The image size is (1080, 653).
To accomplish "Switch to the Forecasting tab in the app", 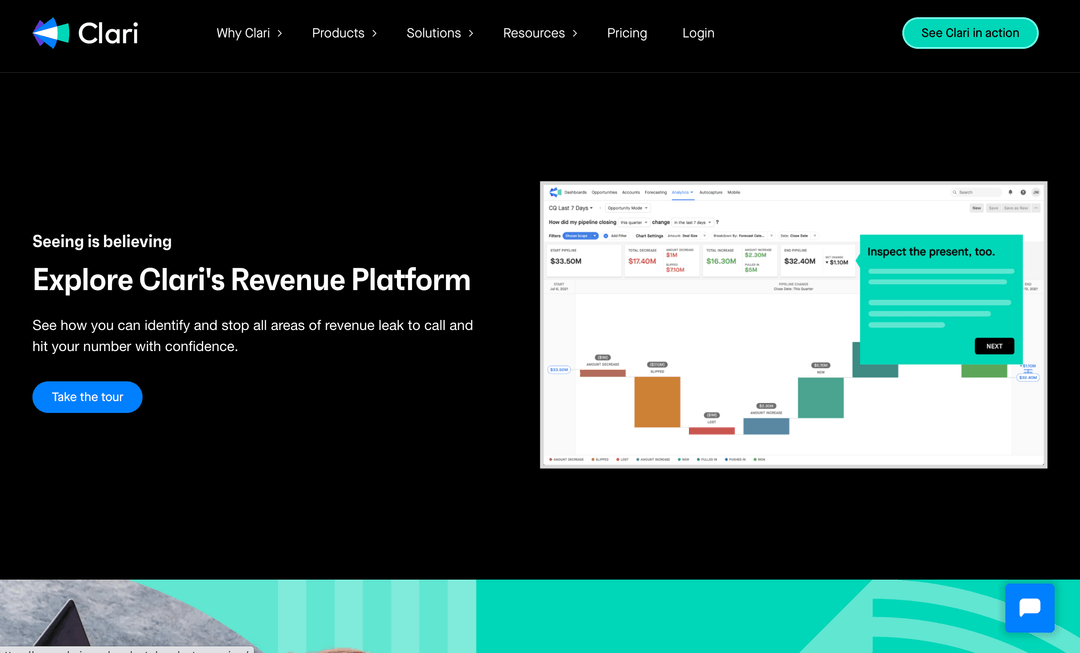I will point(654,192).
